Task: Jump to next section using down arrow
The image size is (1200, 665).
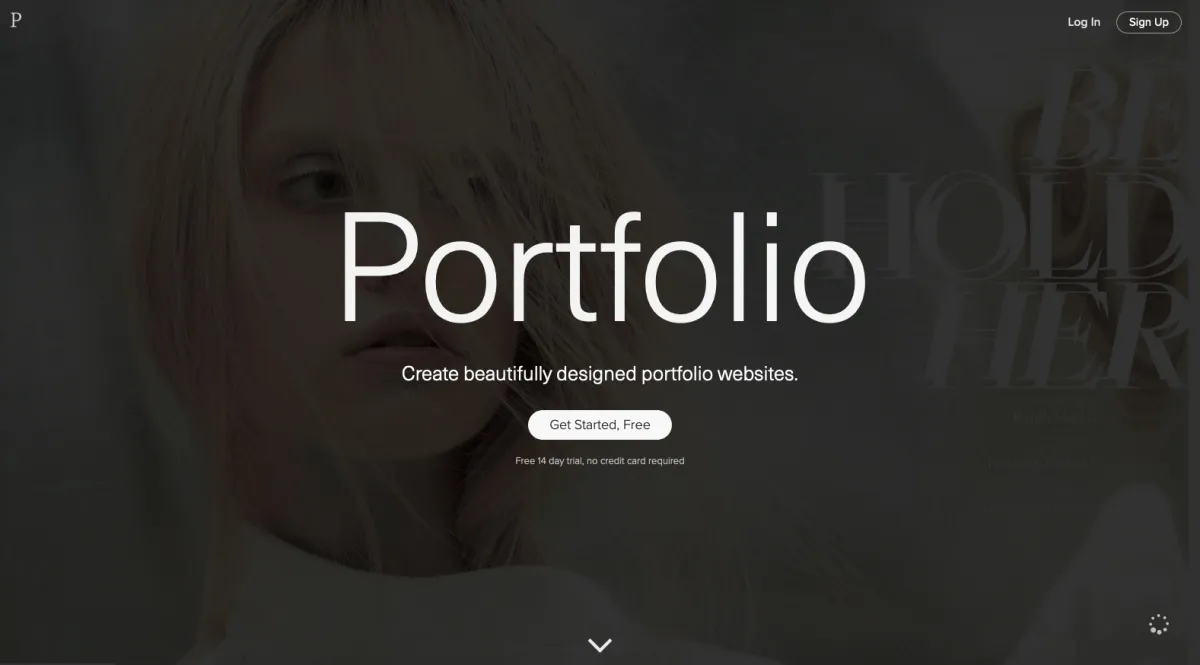Action: [600, 645]
